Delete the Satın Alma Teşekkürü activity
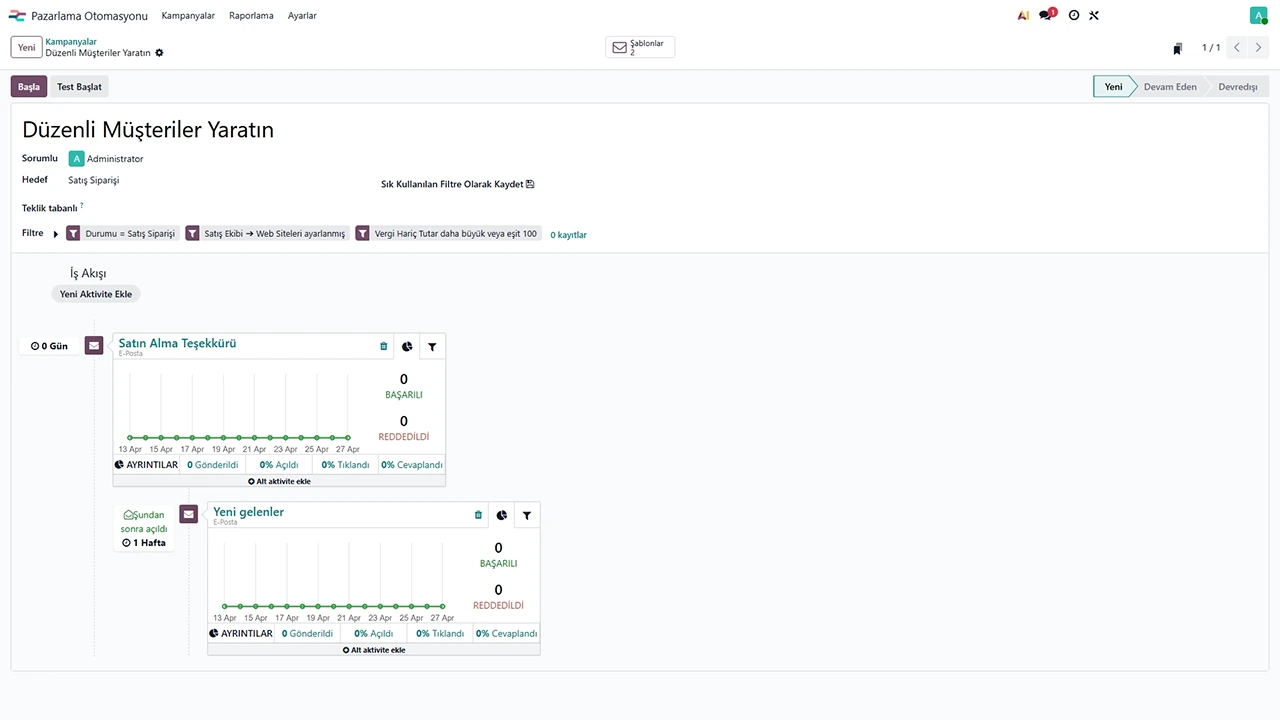 pyautogui.click(x=383, y=346)
